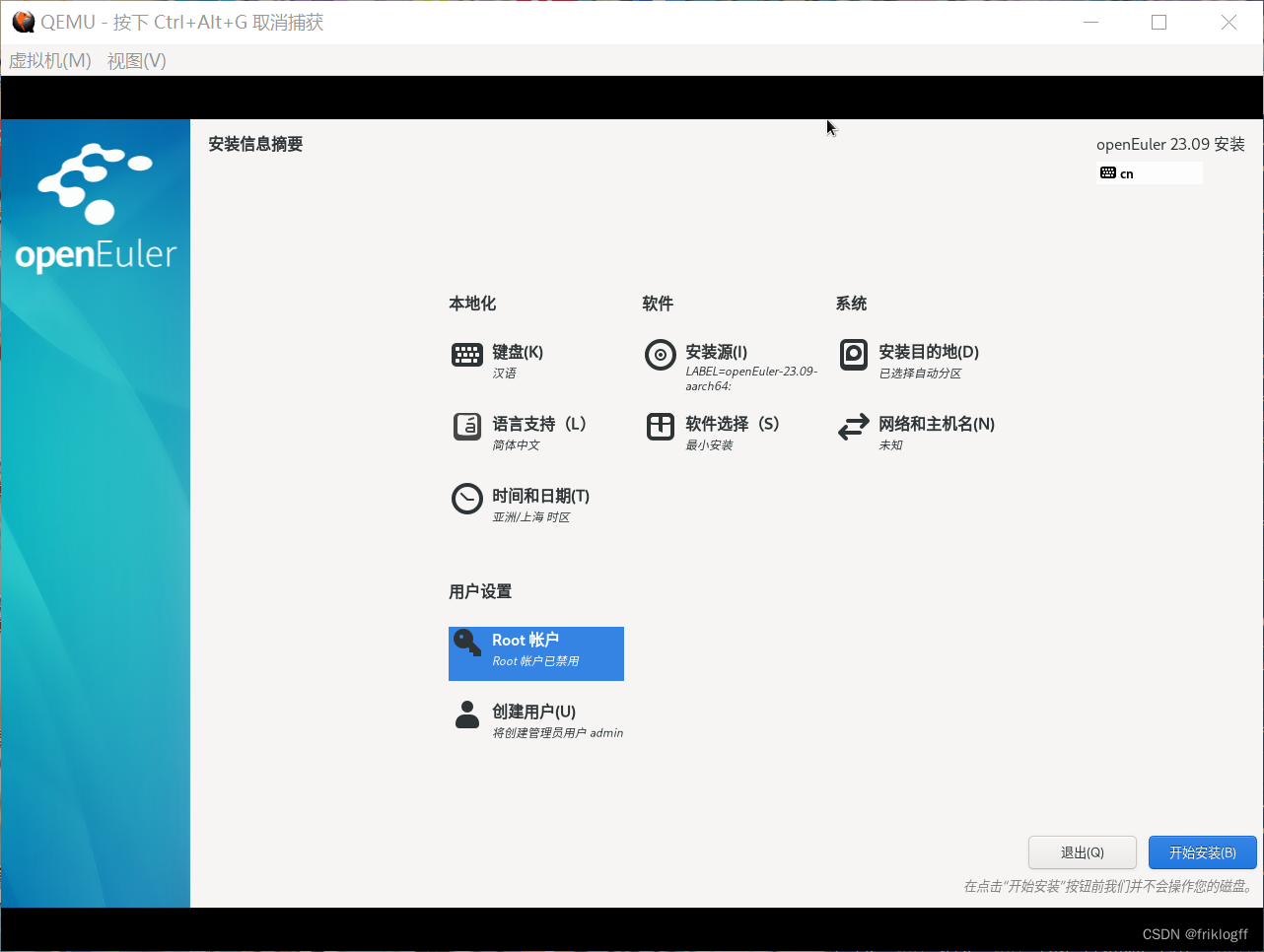1264x952 pixels.
Task: Click the software selection (软件选择) icon
Action: click(x=661, y=427)
